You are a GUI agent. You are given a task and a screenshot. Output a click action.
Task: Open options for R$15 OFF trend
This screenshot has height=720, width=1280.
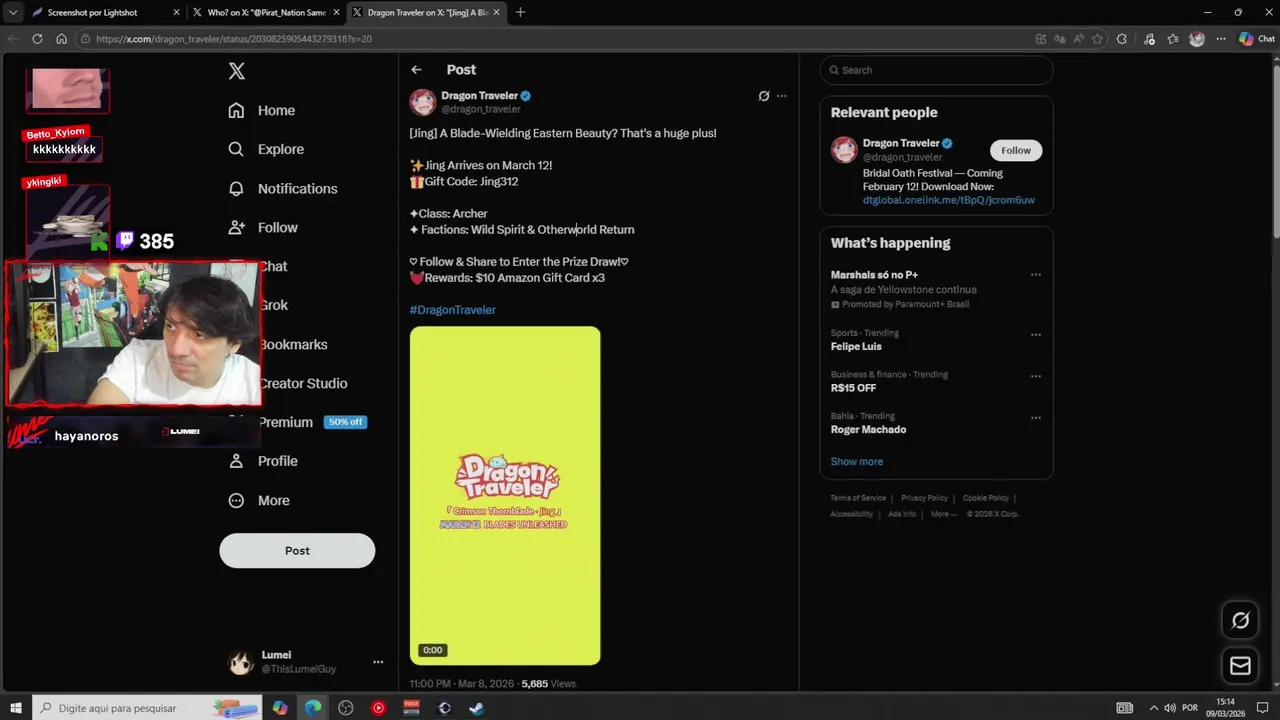(x=1036, y=376)
